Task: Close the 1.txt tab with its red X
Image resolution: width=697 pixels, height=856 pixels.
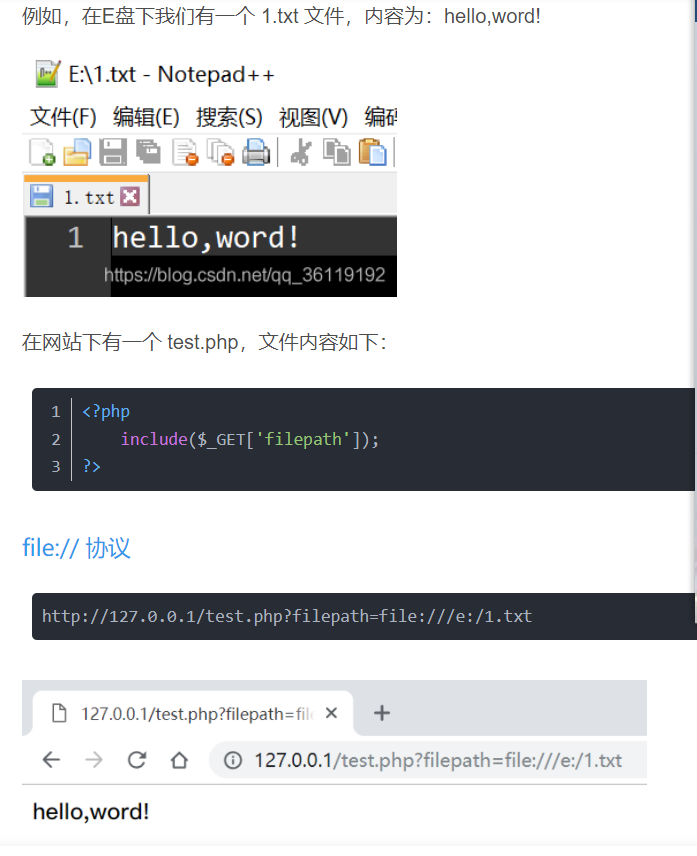Action: (x=130, y=197)
